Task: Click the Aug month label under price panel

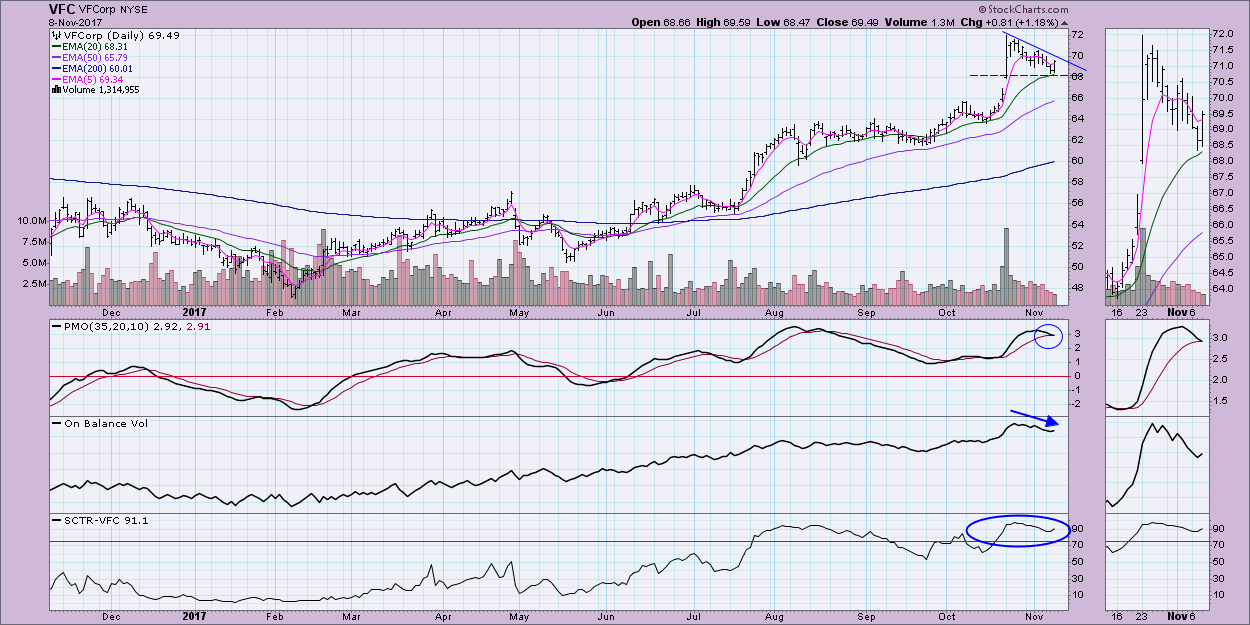Action: click(x=776, y=310)
